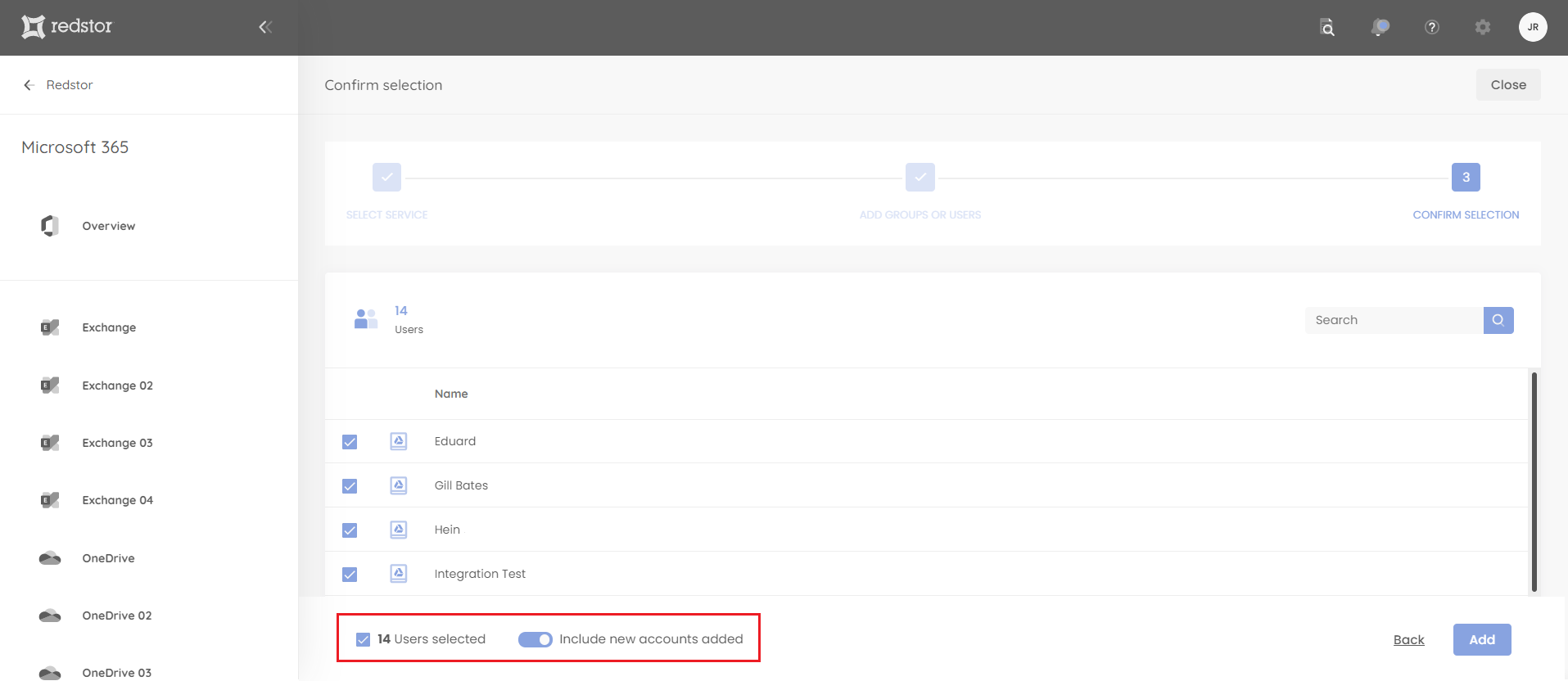1568x690 pixels.
Task: Click the OneDrive 03 cloud icon
Action: (x=50, y=673)
